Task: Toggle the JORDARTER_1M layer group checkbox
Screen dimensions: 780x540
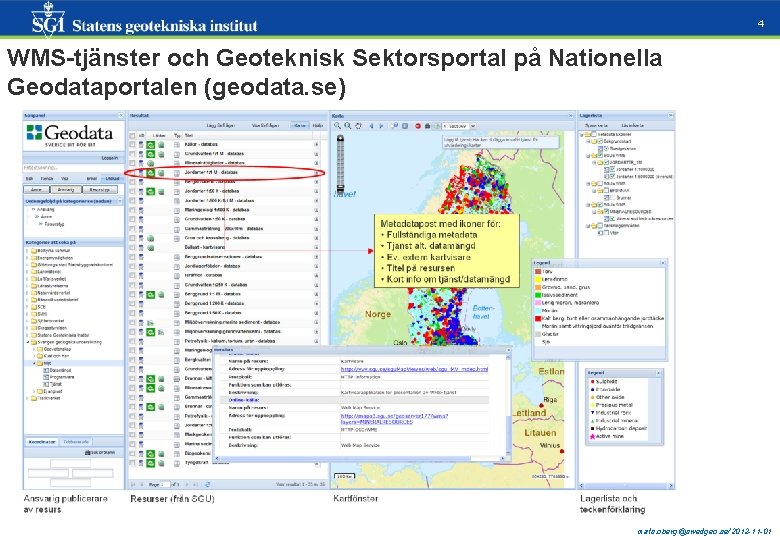Action: (606, 162)
